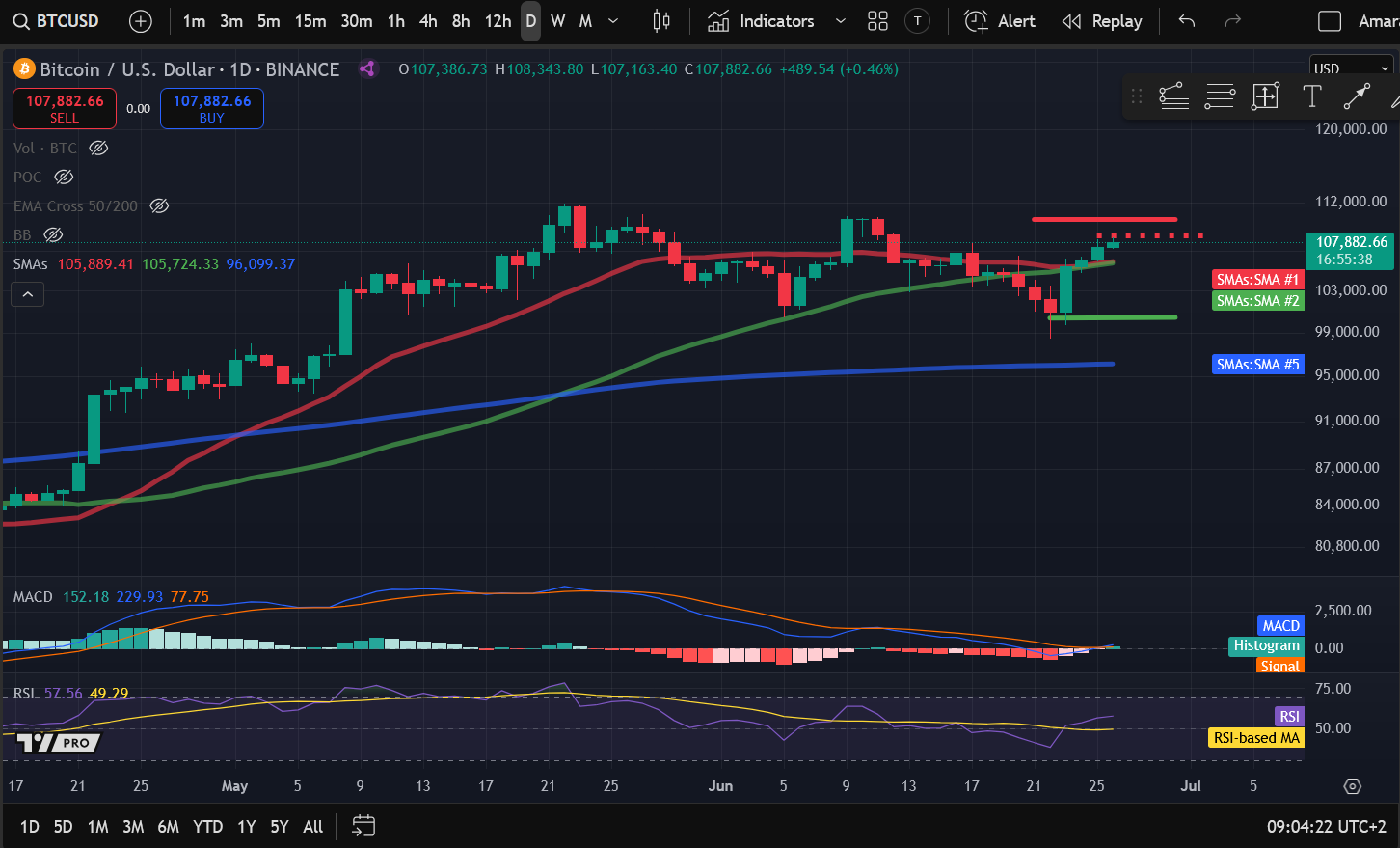The width and height of the screenshot is (1400, 848).
Task: Select the red horizontal resistance line
Action: [x=1104, y=219]
